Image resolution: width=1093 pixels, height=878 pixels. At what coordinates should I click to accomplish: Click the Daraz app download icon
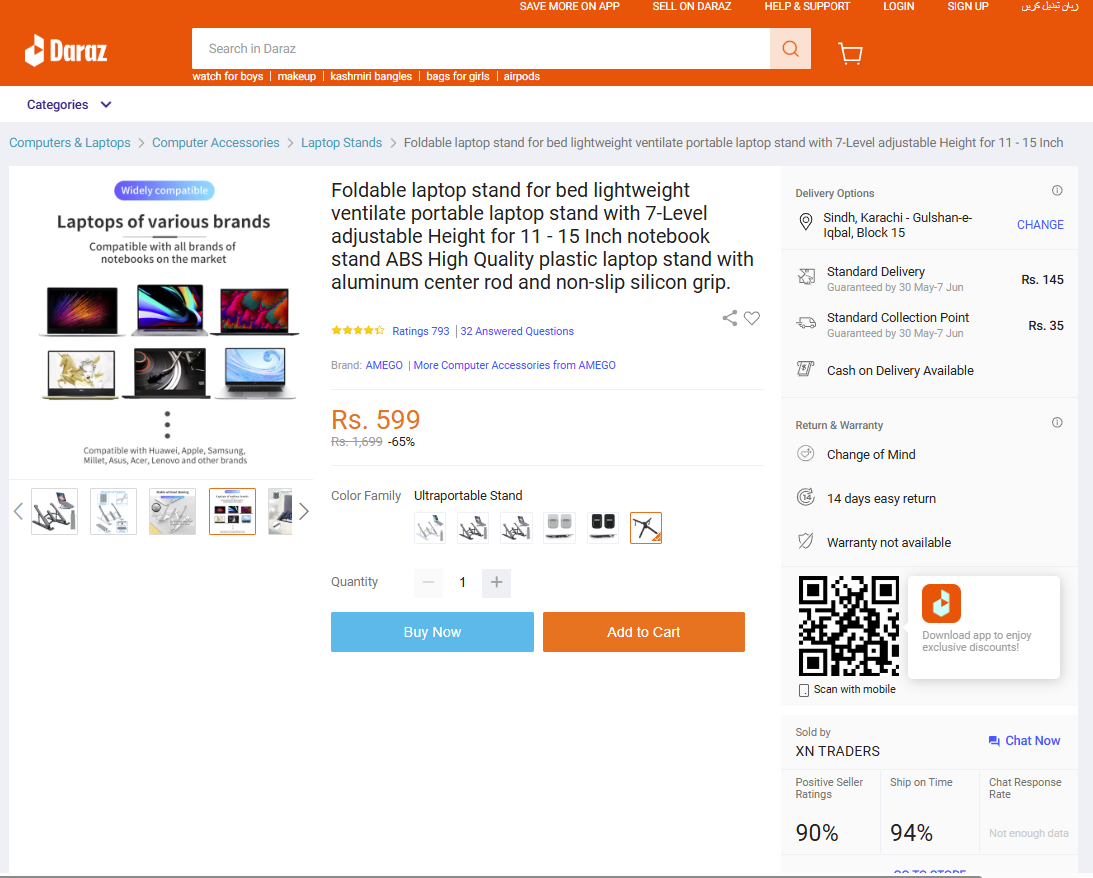coord(941,603)
